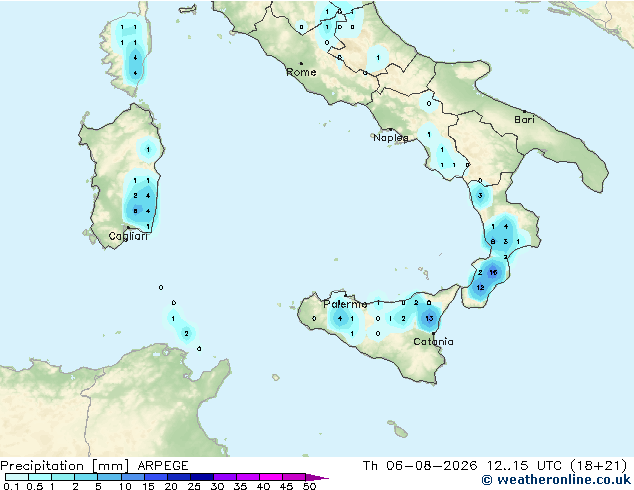Click the Palermo city label
This screenshot has width=634, height=490.
click(345, 304)
